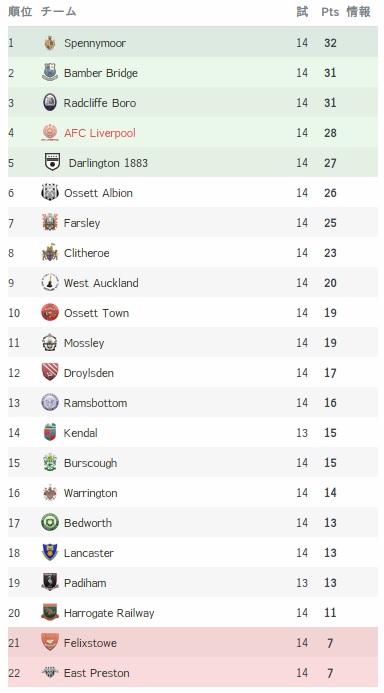384x693 pixels.
Task: Open the Clitheroe team page link
Action: pyautogui.click(x=87, y=253)
